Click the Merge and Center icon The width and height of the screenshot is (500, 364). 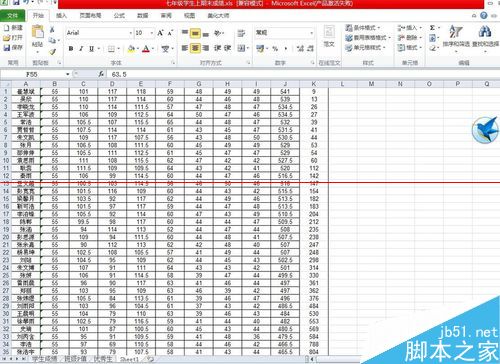pos(241,48)
